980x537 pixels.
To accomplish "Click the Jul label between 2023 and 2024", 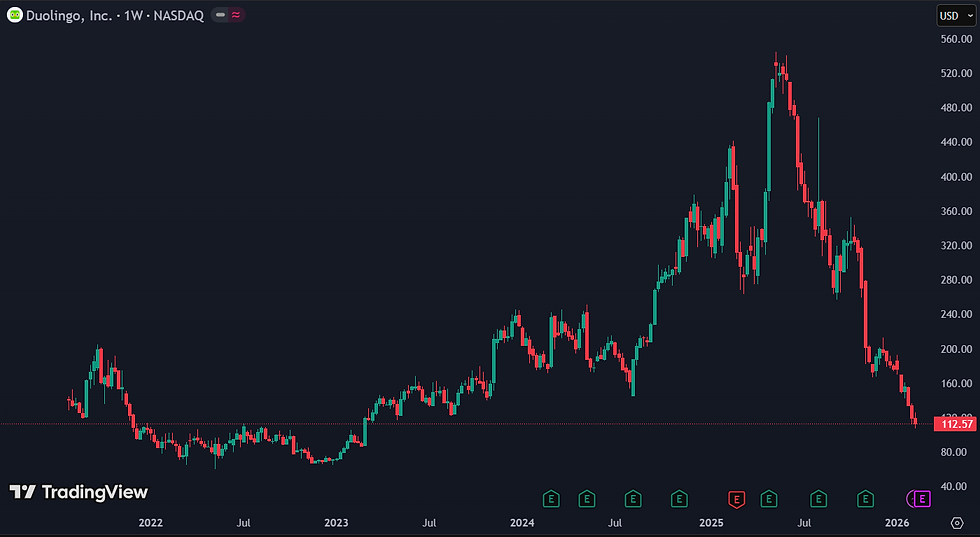I will (429, 523).
